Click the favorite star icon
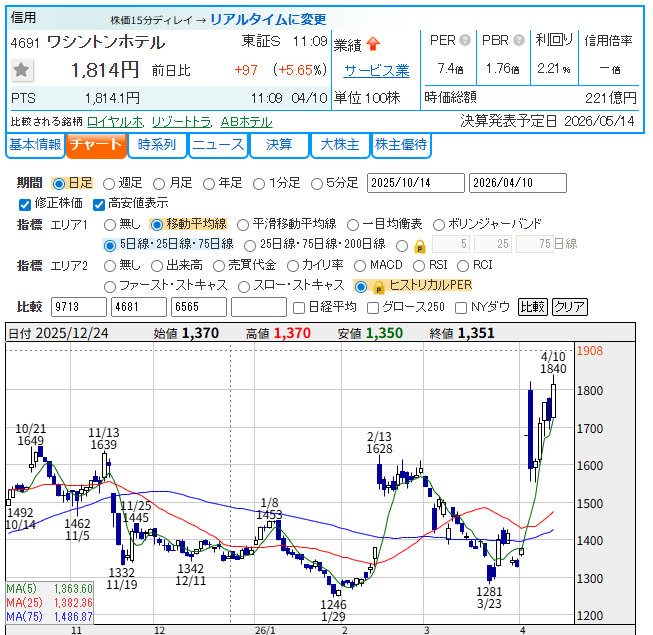 coord(21,70)
